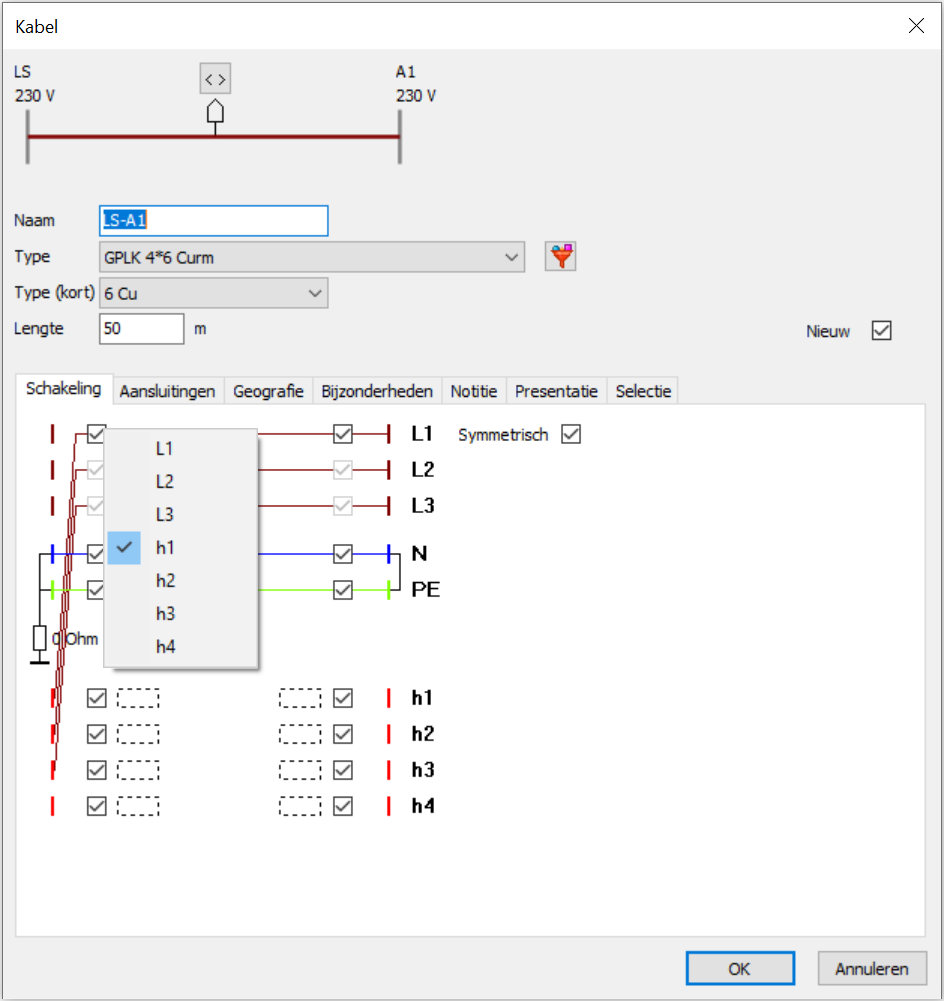Switch to the Aansluitingen tab
The height and width of the screenshot is (1001, 944).
[167, 391]
